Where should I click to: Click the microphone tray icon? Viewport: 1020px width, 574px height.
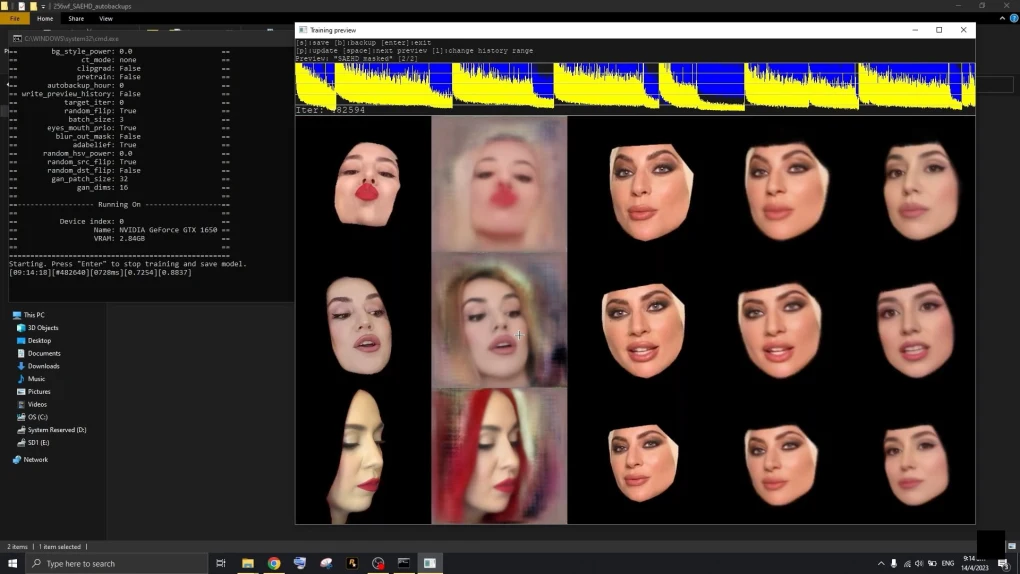click(894, 563)
